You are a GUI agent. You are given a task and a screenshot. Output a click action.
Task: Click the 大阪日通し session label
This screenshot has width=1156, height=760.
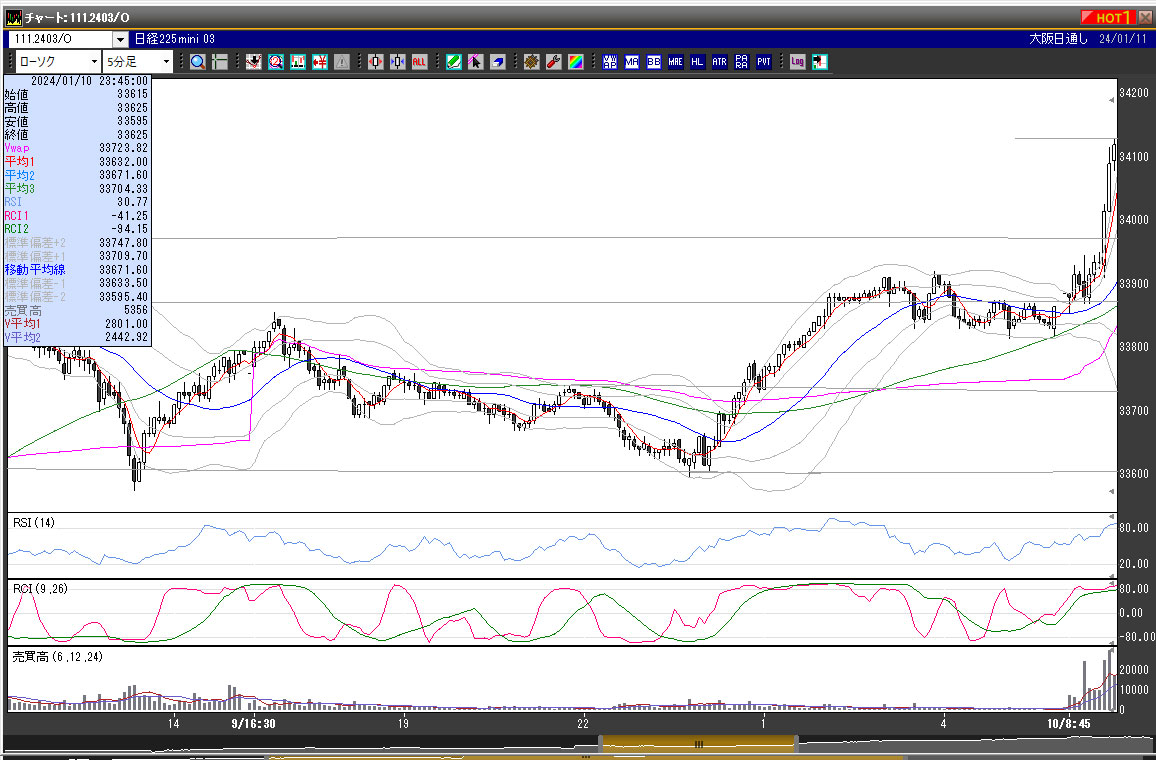pos(1058,38)
